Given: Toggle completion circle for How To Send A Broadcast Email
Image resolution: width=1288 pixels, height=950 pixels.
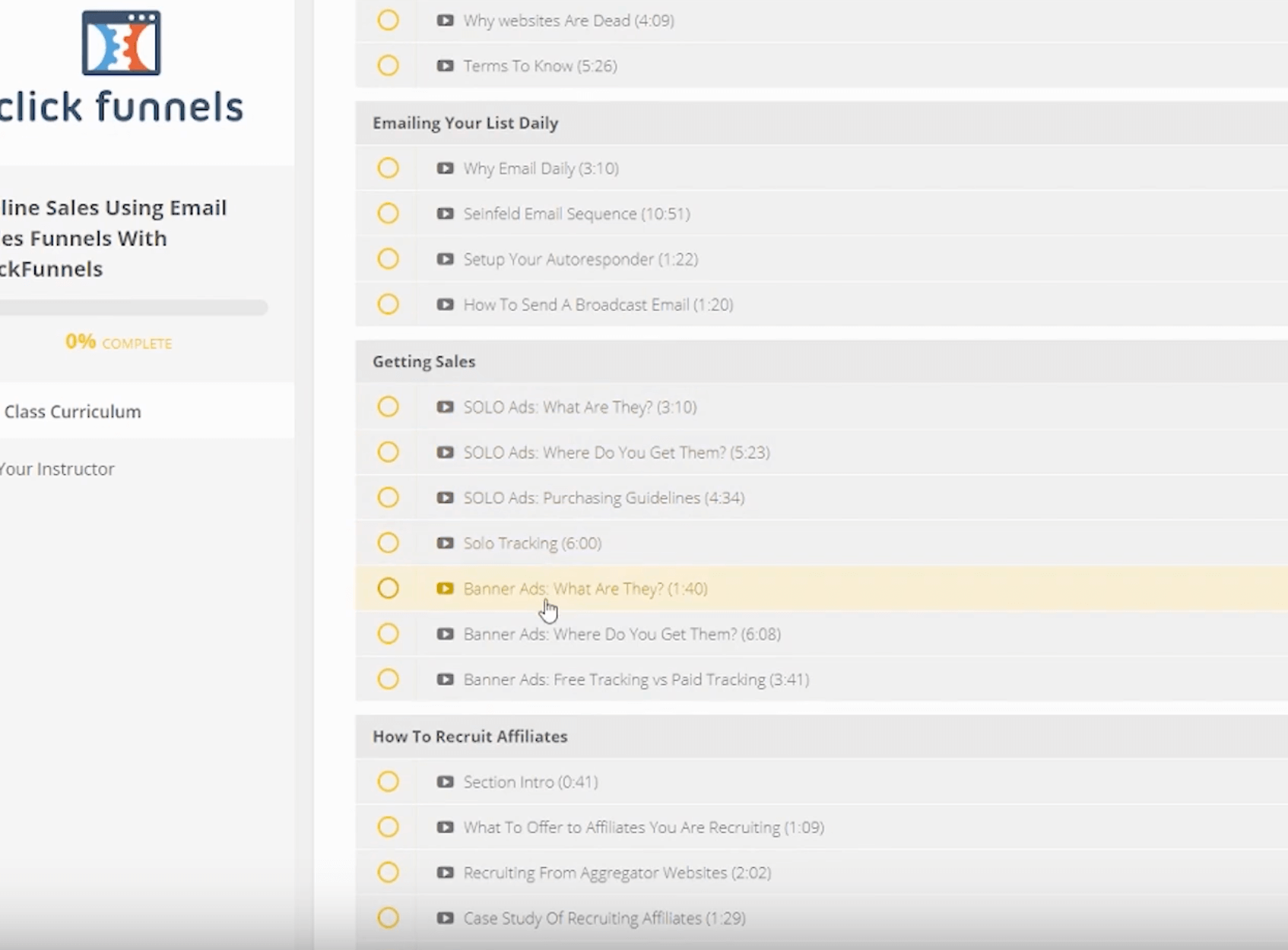Looking at the screenshot, I should coord(388,304).
